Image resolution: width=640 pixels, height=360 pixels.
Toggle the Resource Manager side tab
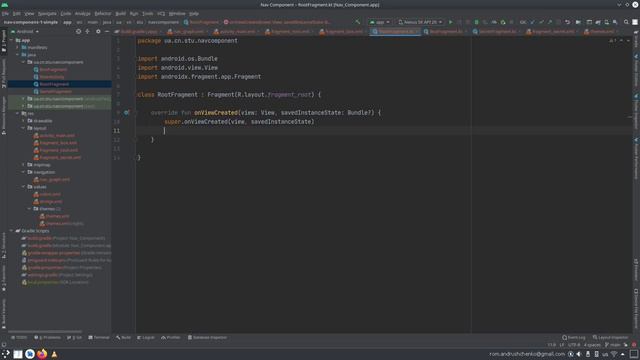(4, 116)
